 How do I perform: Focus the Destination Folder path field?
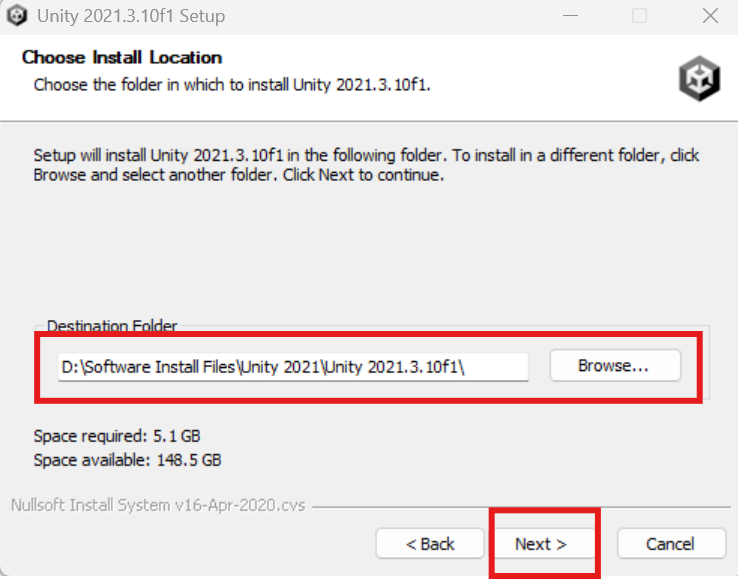(x=293, y=367)
